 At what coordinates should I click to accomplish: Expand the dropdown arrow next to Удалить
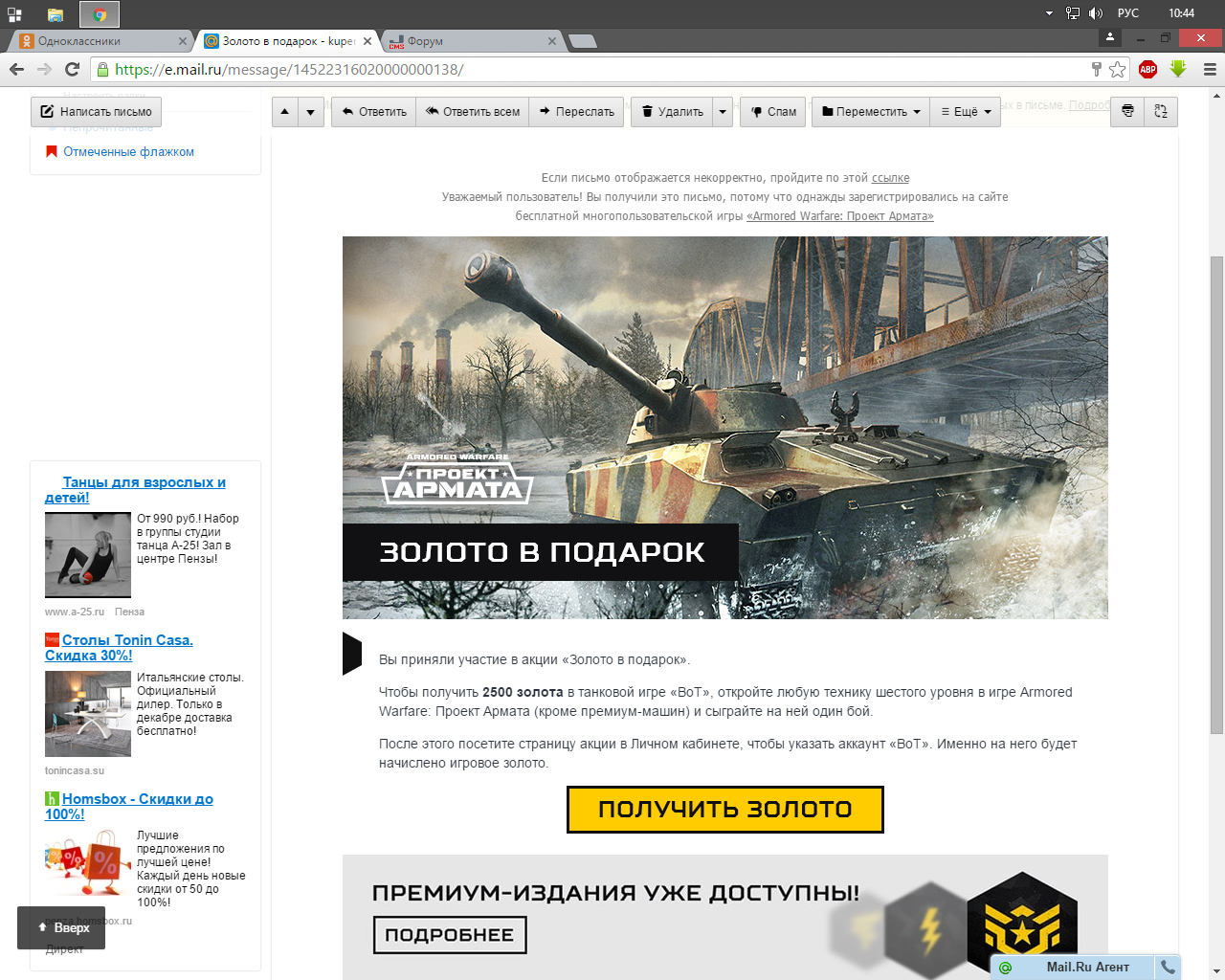pos(723,112)
